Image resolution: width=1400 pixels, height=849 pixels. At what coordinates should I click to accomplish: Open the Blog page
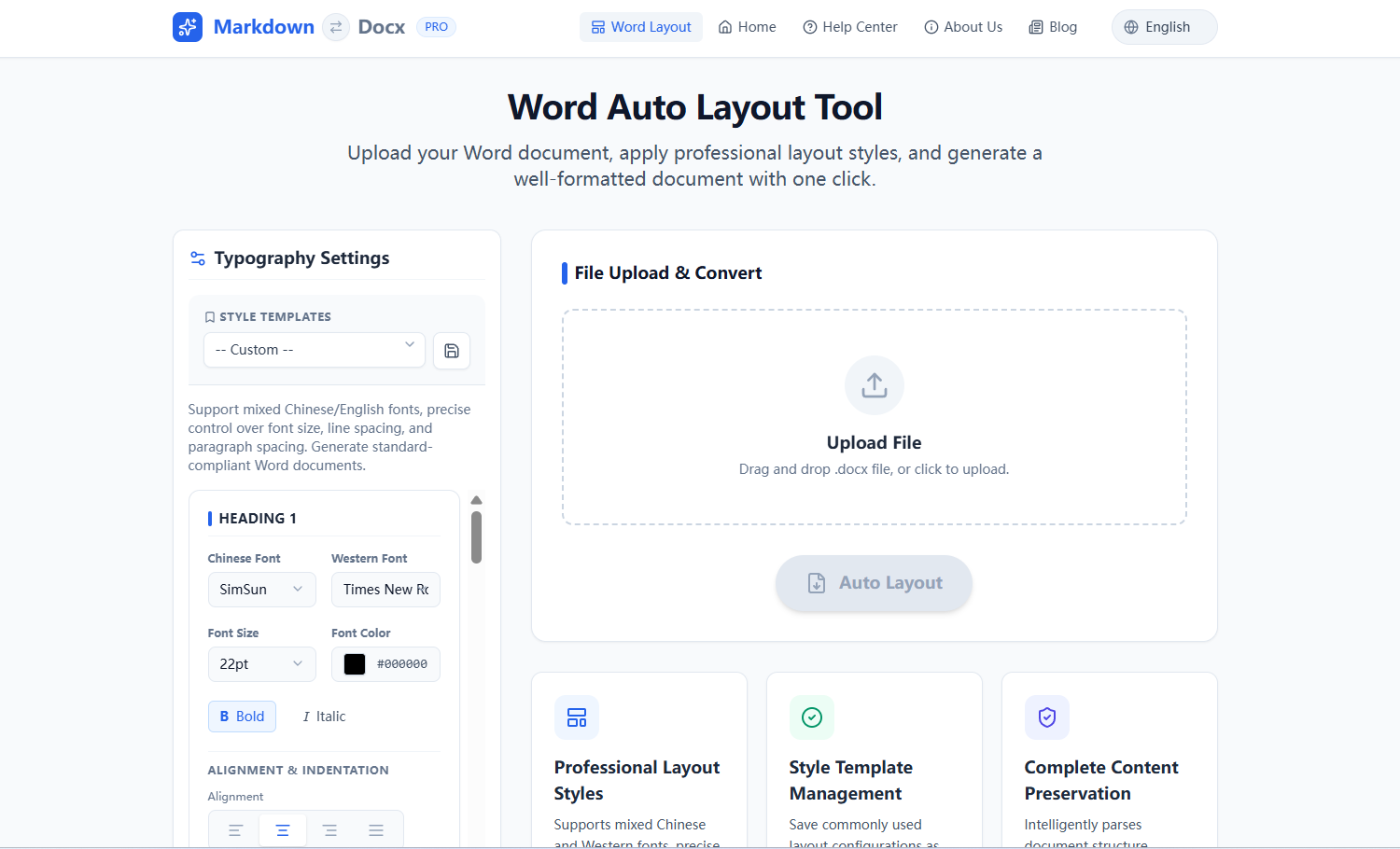pos(1053,27)
